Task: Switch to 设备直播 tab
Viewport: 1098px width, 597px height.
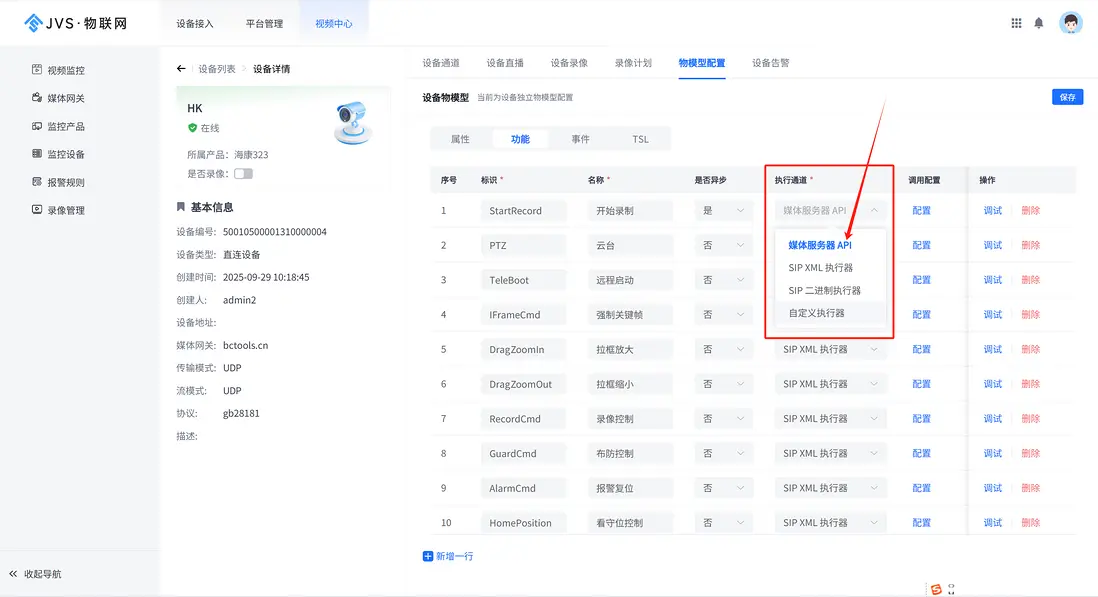Action: (x=505, y=63)
